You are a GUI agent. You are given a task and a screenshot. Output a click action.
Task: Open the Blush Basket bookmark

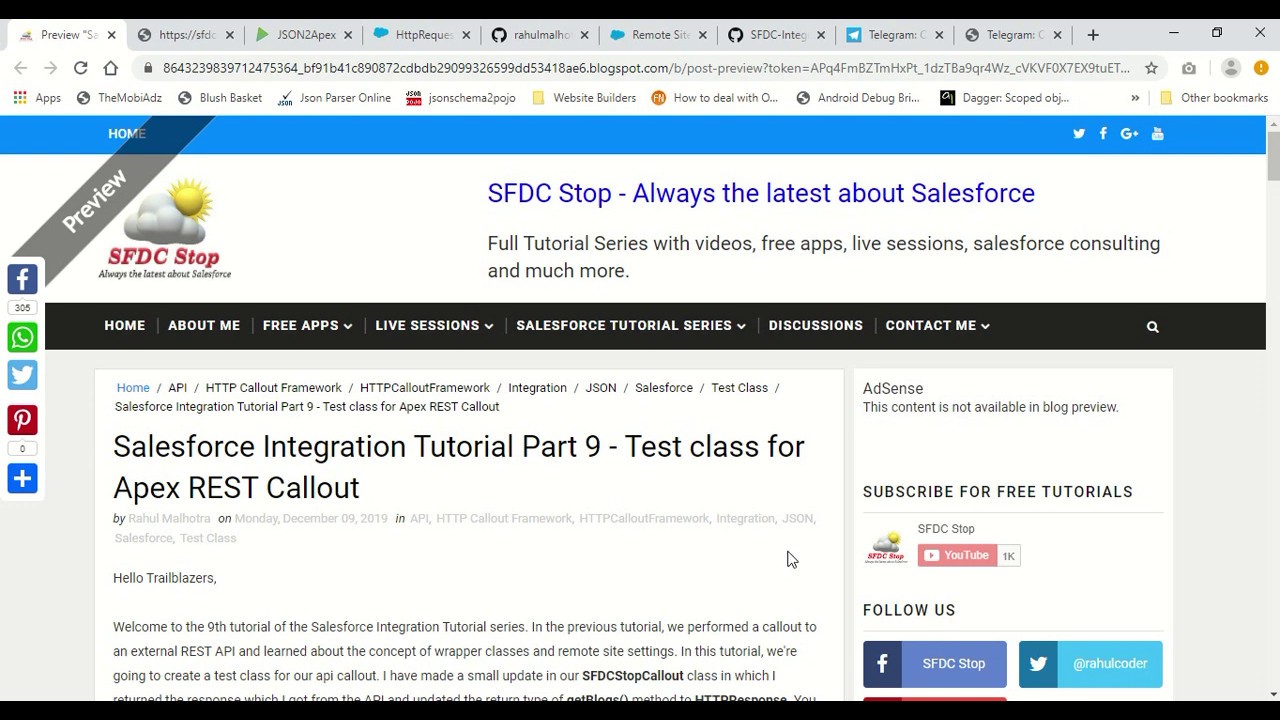point(220,98)
